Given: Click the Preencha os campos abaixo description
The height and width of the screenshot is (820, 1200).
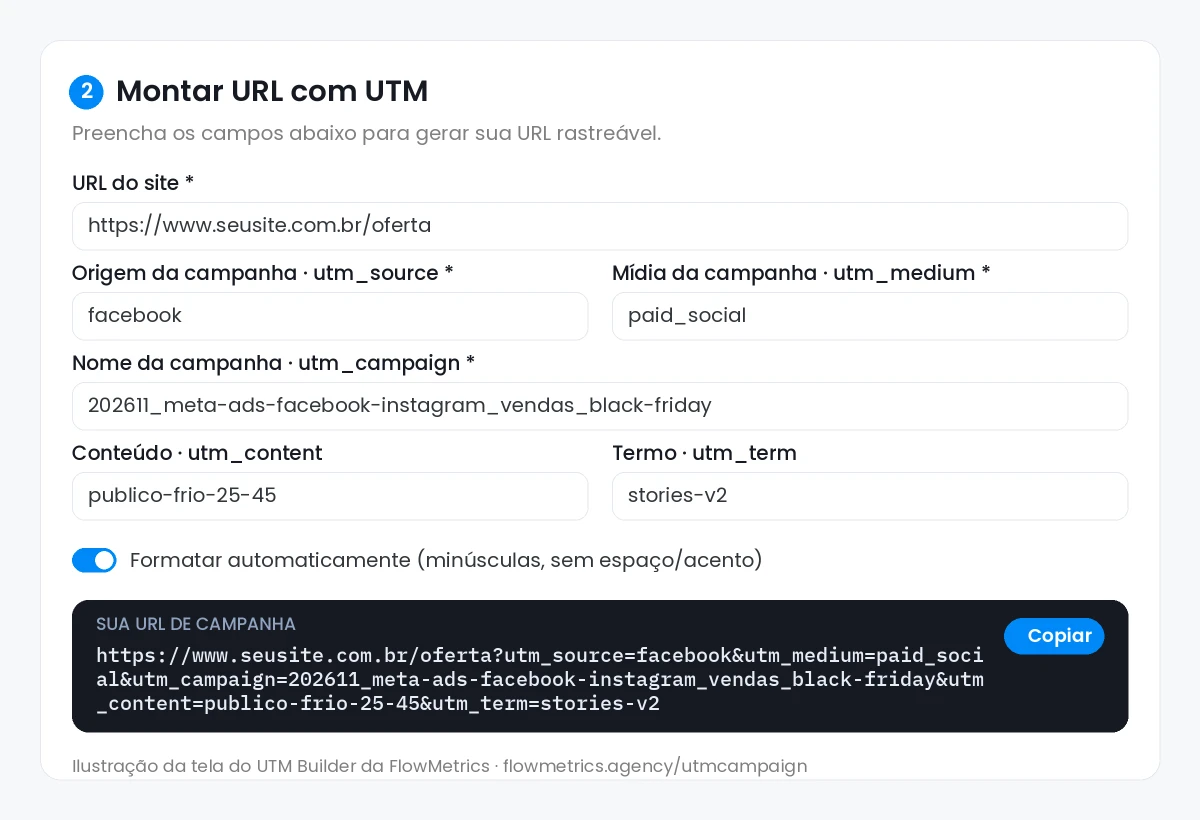Looking at the screenshot, I should tap(366, 133).
